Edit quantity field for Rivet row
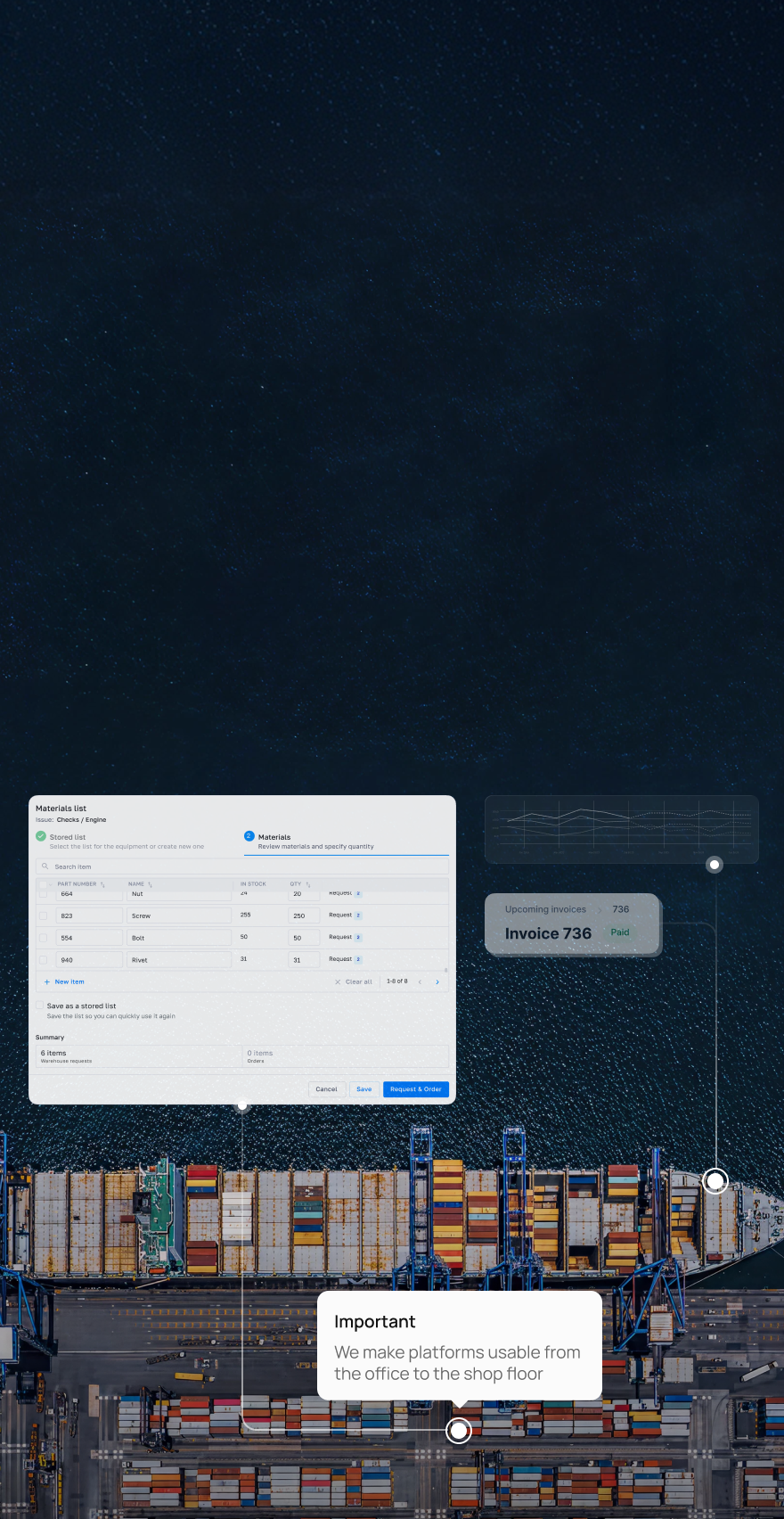Viewport: 784px width, 1519px height. coord(304,960)
